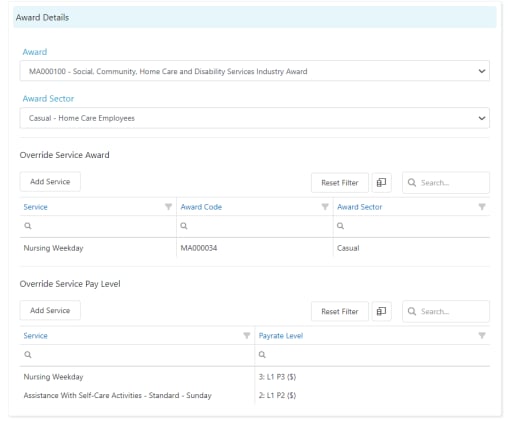
Task: Sort by Award Code column header
Action: pyautogui.click(x=201, y=207)
